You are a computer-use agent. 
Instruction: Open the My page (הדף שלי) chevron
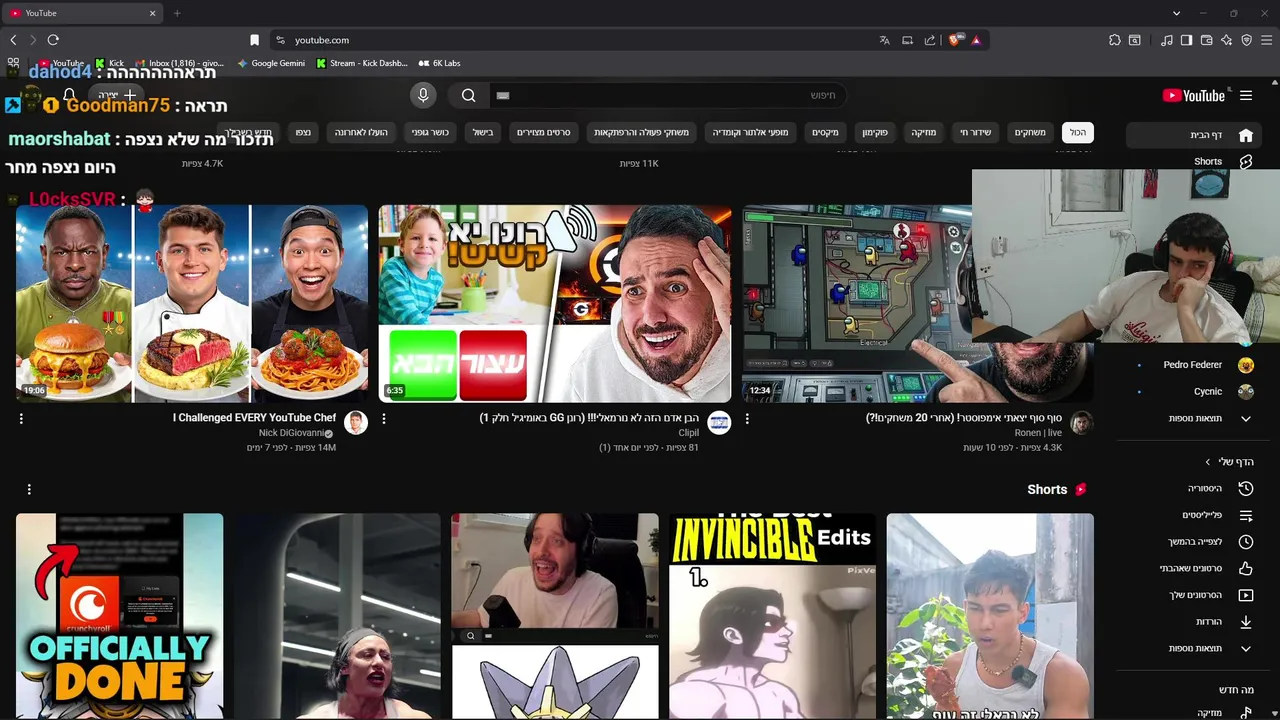point(1207,462)
